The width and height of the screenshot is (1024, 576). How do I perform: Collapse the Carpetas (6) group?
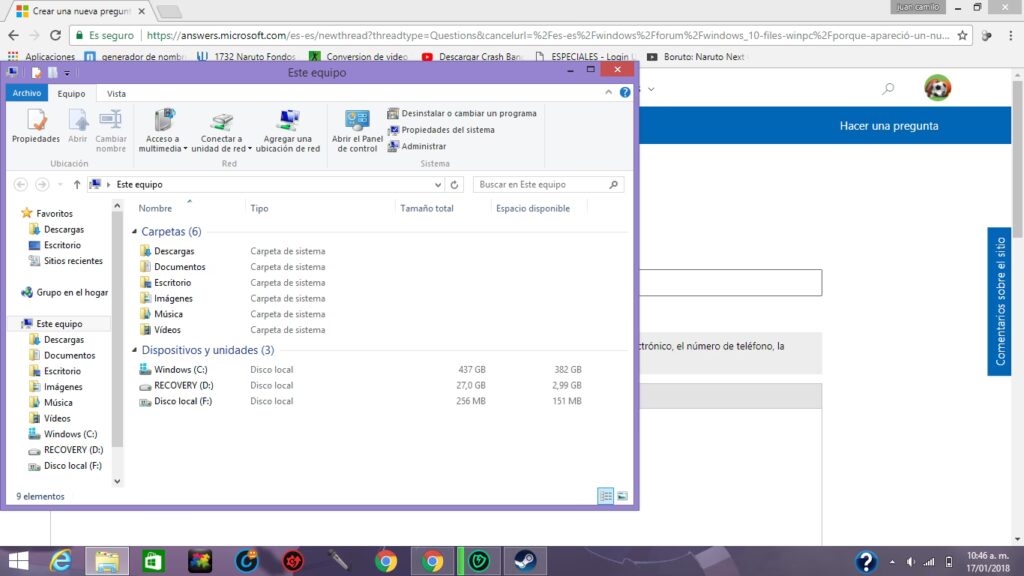[x=135, y=232]
